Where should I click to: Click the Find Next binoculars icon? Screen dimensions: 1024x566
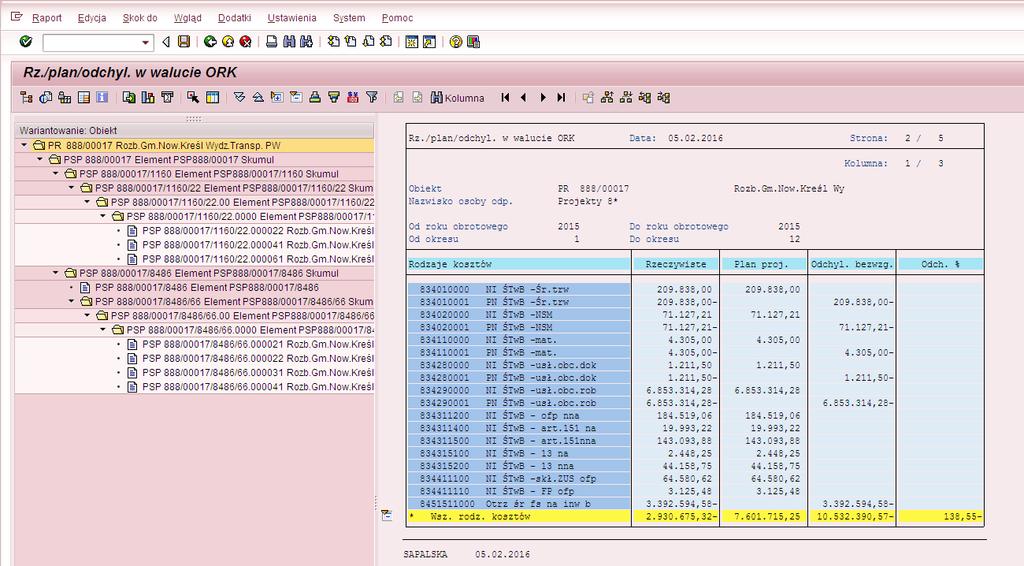coord(306,42)
